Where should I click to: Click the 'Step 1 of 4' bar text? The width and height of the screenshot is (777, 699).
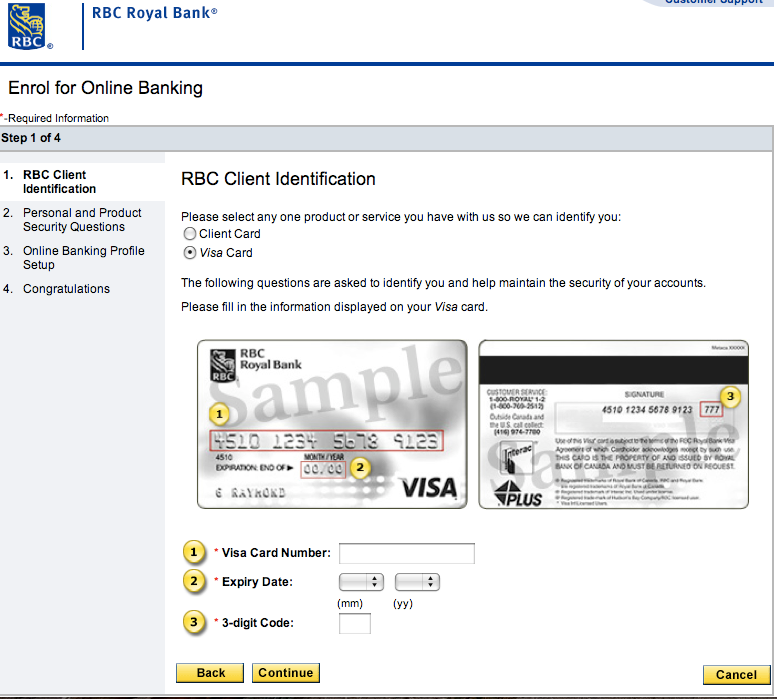(x=31, y=138)
